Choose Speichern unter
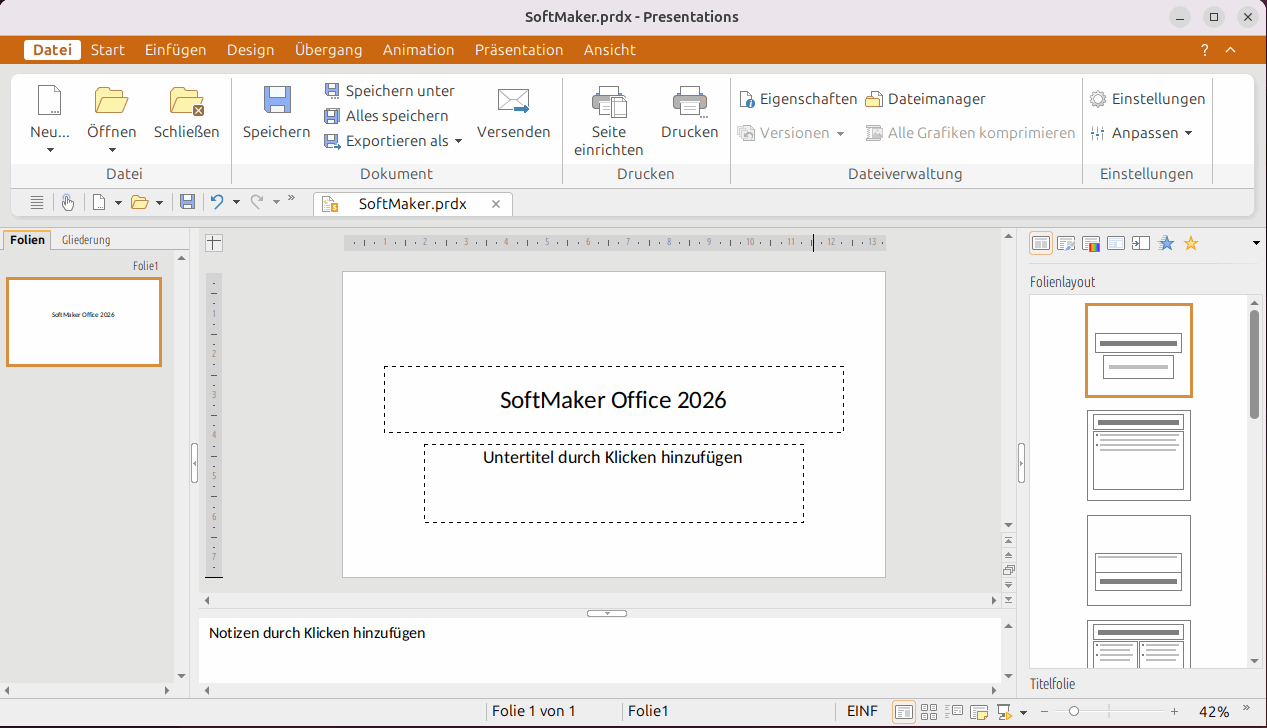This screenshot has height=728, width=1267. click(x=390, y=90)
